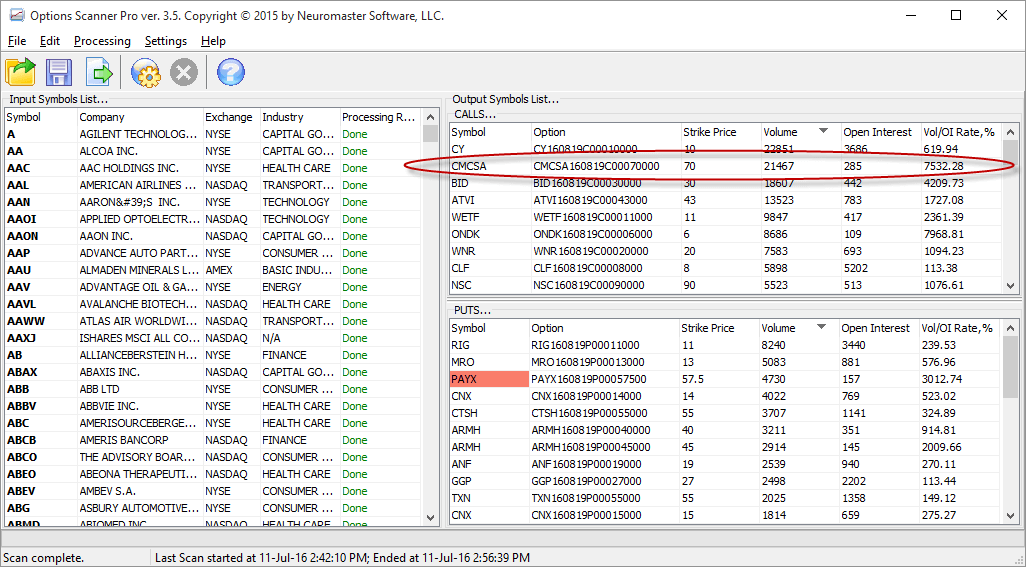
Task: Select the ATVI symbol in CALLS
Action: click(x=463, y=200)
